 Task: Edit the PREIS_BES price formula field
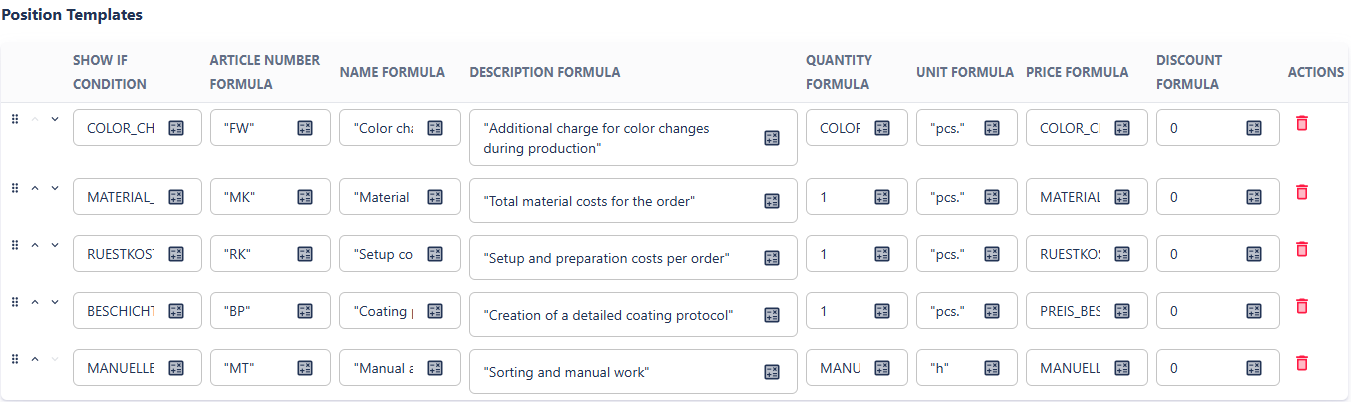click(1070, 312)
